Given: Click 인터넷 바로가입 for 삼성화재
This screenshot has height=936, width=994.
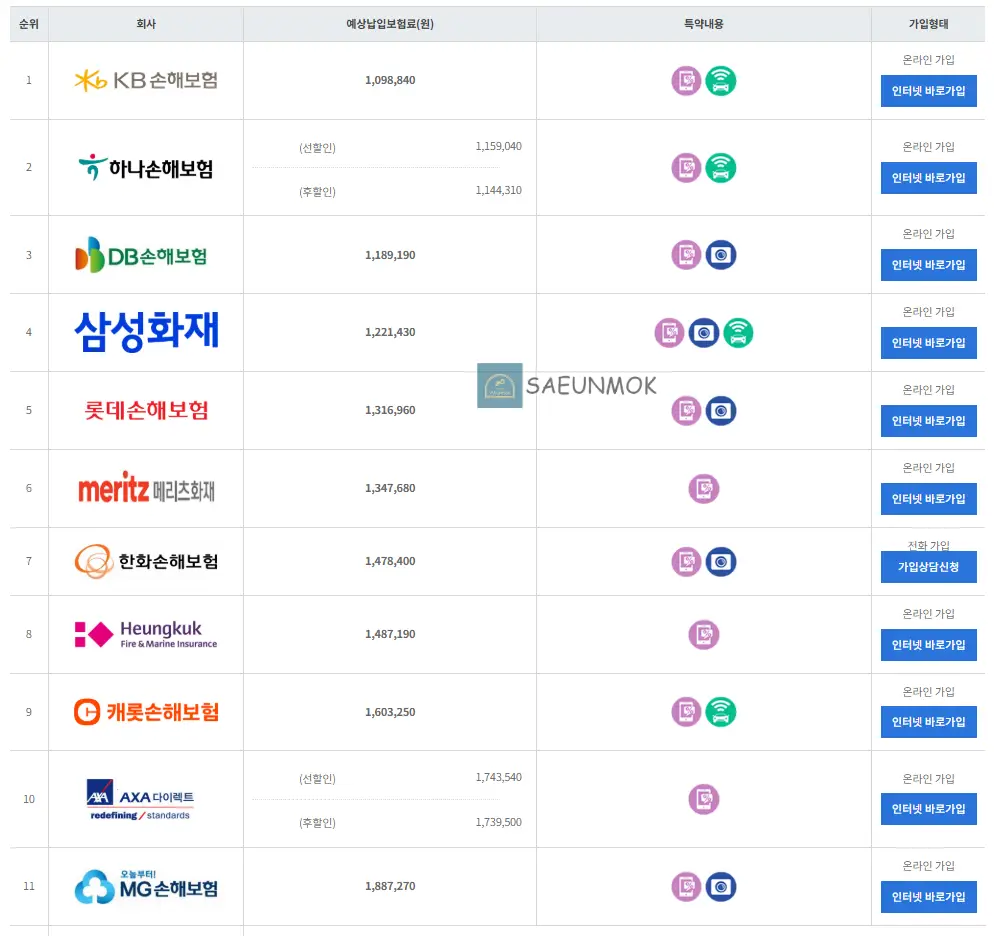Looking at the screenshot, I should (x=929, y=343).
